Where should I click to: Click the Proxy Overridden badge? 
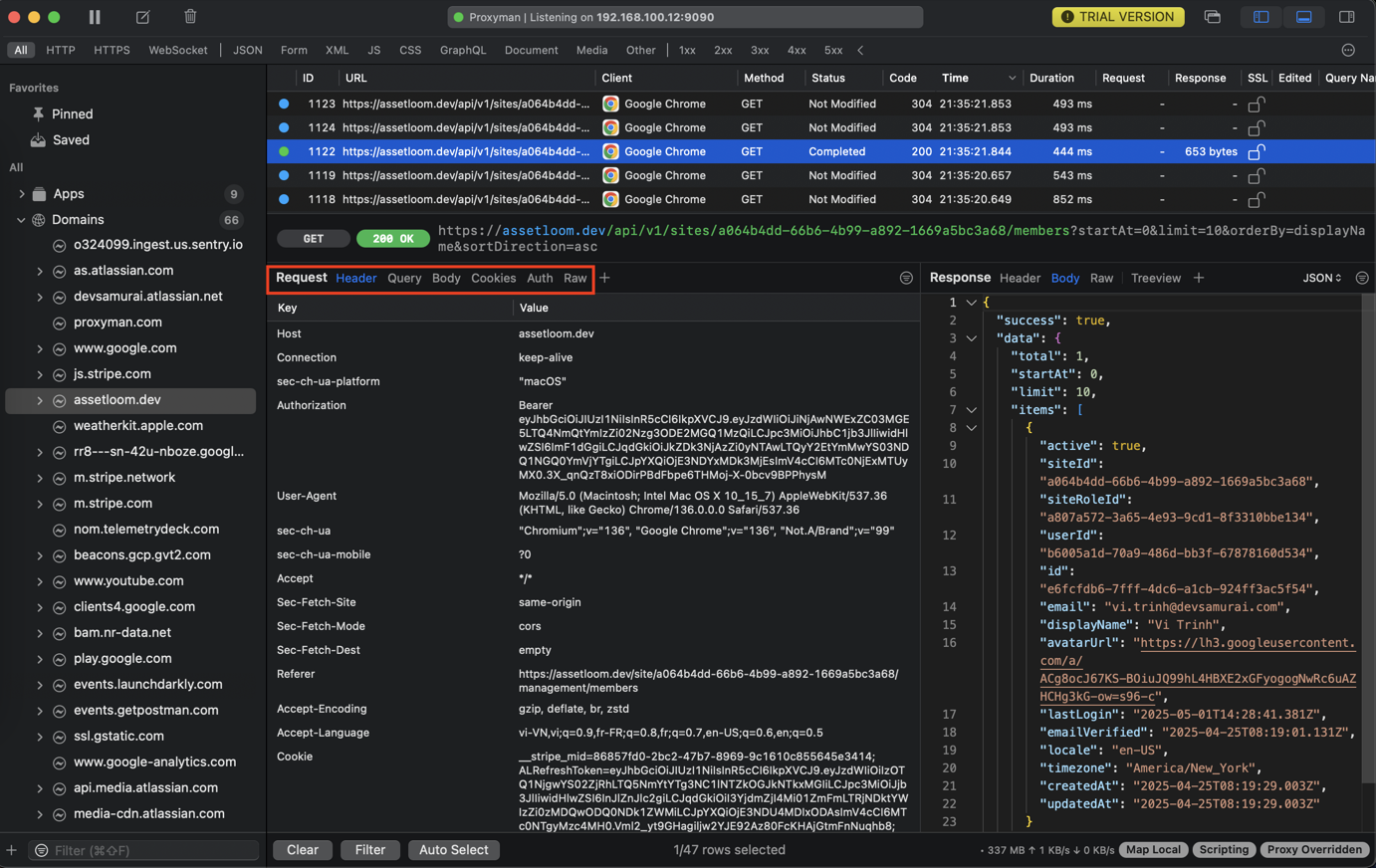coord(1314,850)
